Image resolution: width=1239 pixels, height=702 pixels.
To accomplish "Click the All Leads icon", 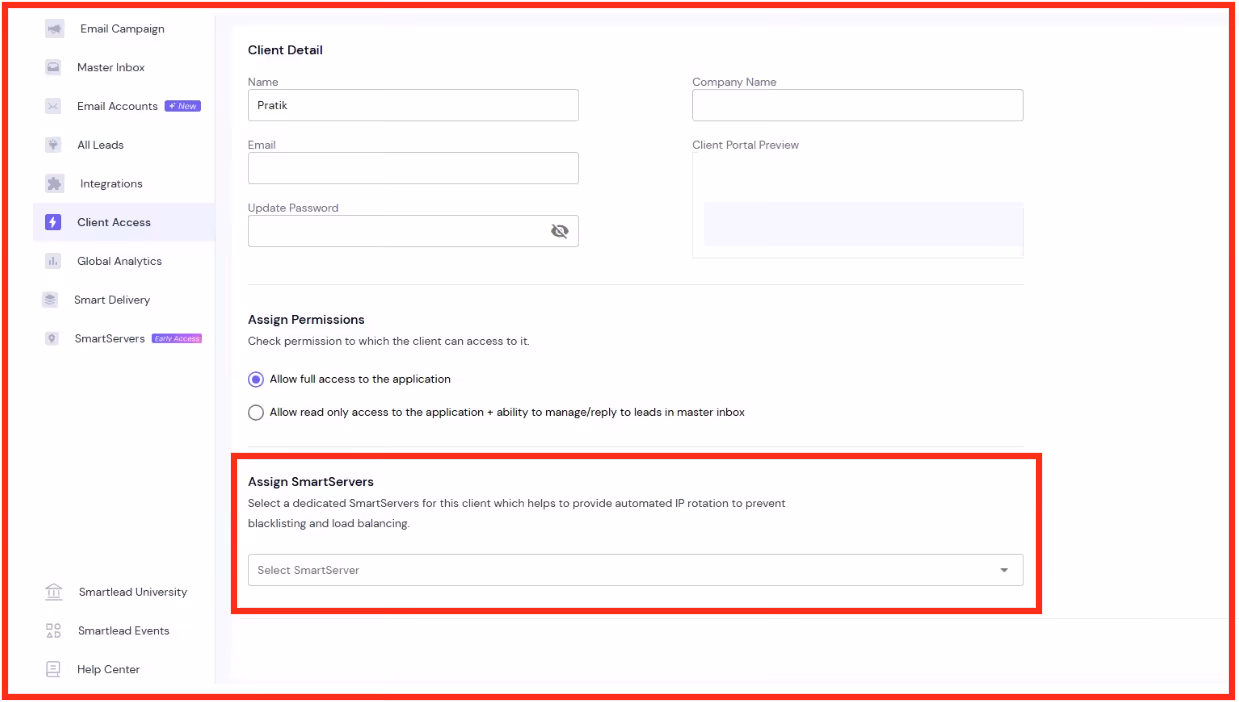I will (x=53, y=144).
